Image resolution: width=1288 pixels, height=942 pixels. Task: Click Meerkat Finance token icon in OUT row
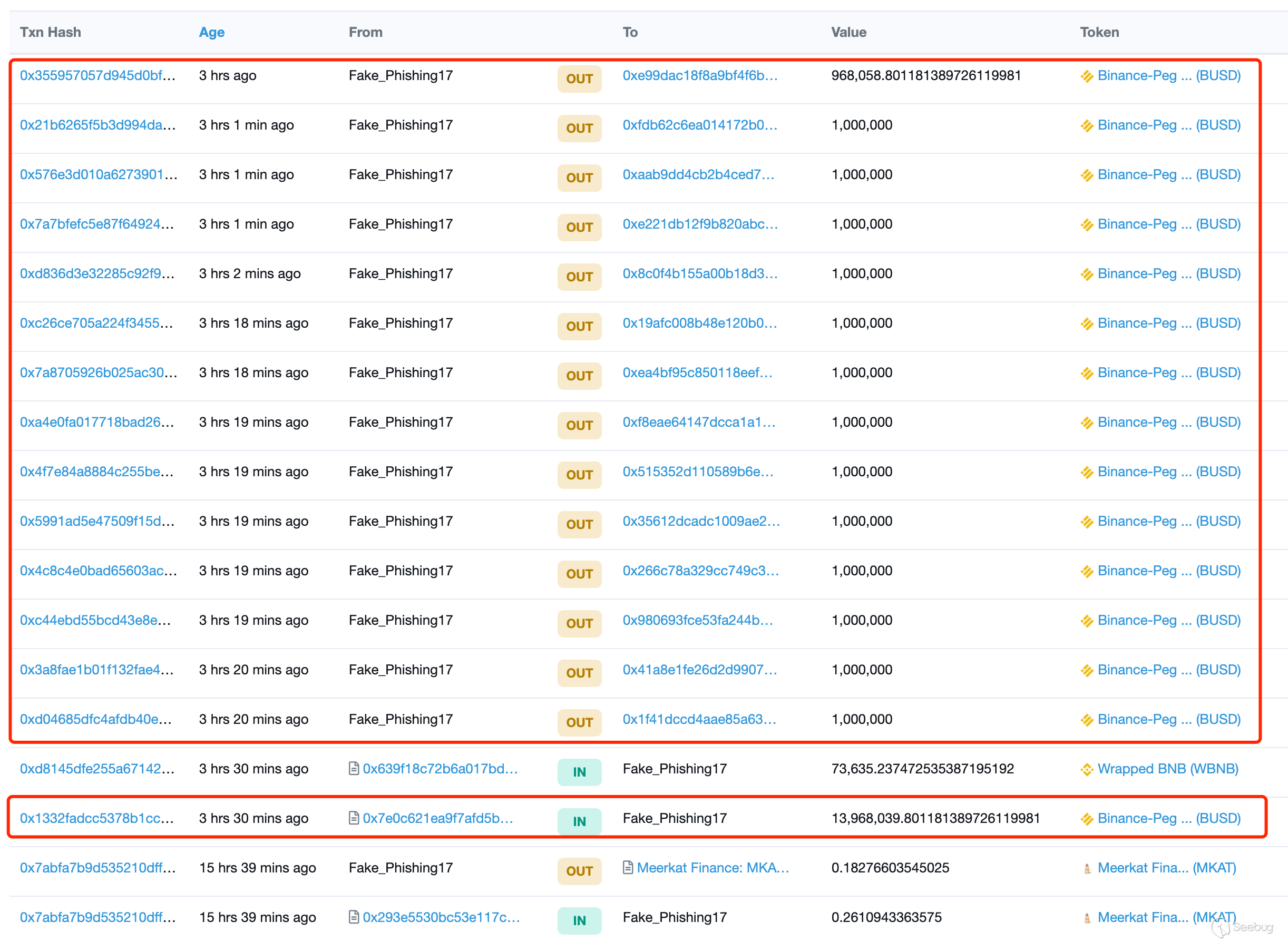1087,869
